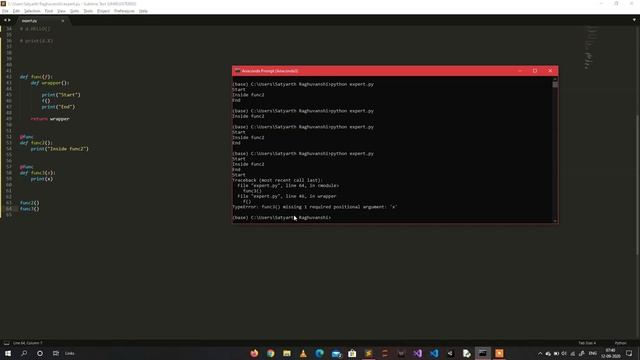Open Cortana from the taskbar
Screen dimensions: 640x360
tap(40, 353)
